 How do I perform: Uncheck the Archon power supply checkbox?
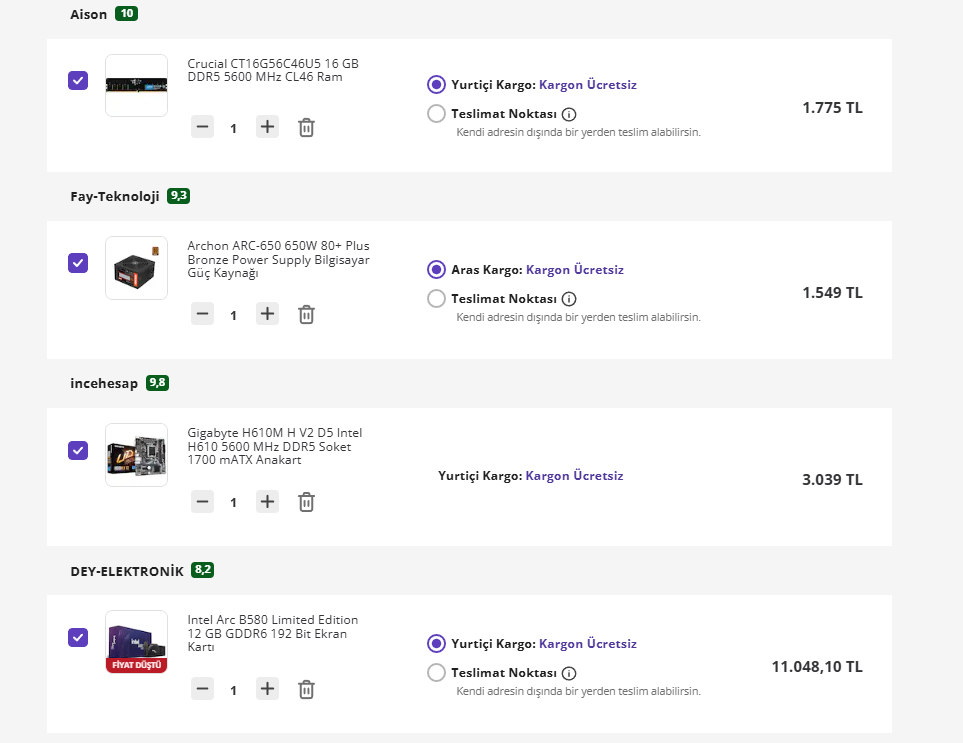point(78,263)
